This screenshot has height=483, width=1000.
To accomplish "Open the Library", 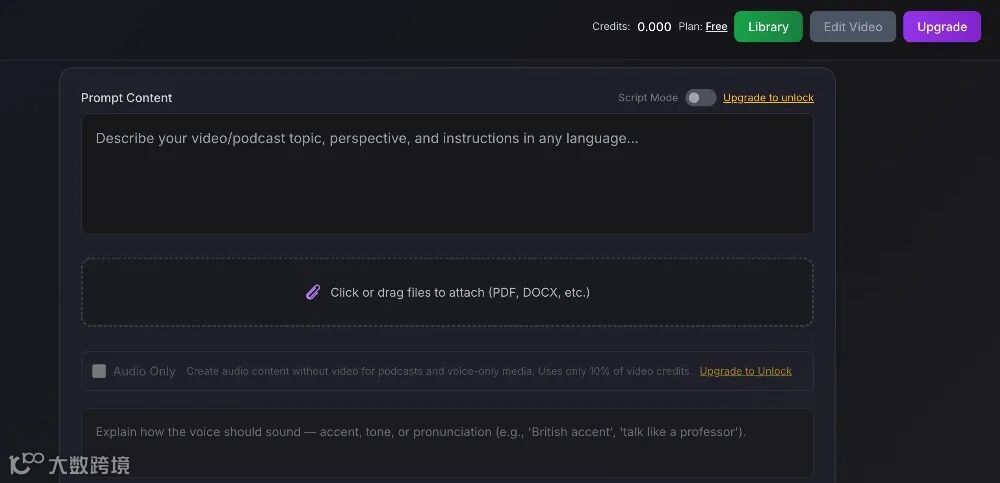I will point(768,27).
